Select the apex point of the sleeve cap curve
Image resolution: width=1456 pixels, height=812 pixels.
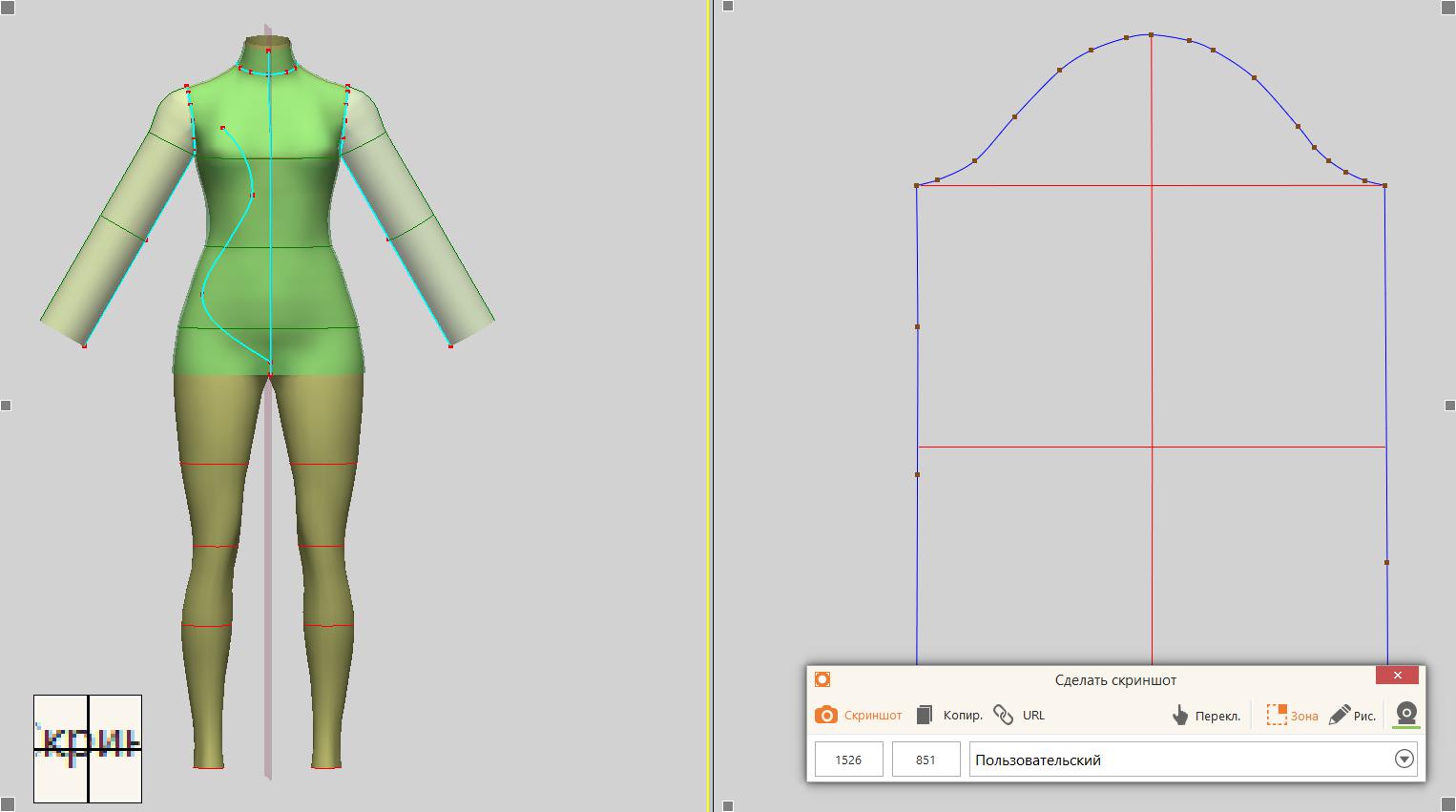coord(1152,35)
